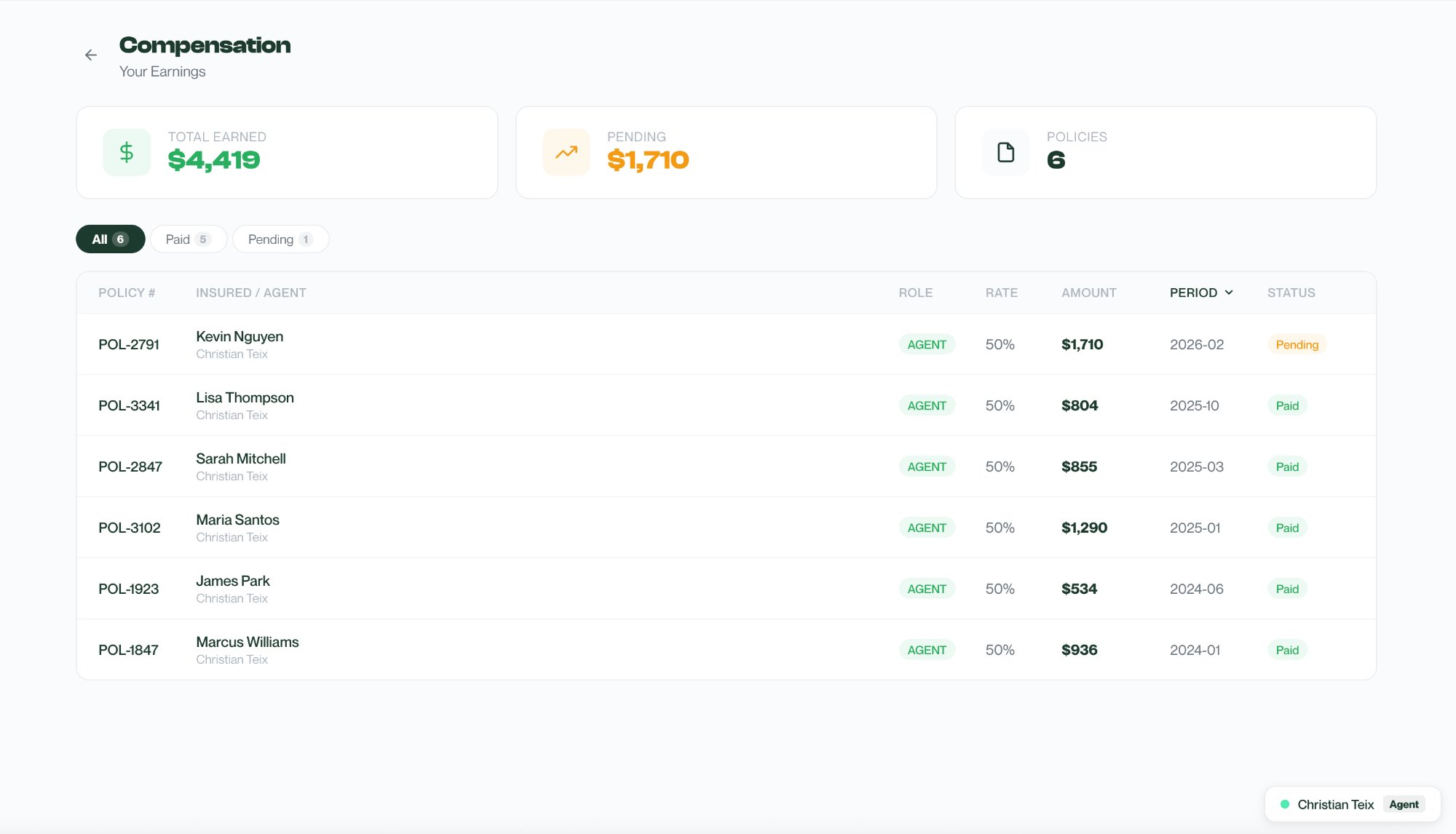Click the Agent role tag in user chip
1456x834 pixels.
1404,804
